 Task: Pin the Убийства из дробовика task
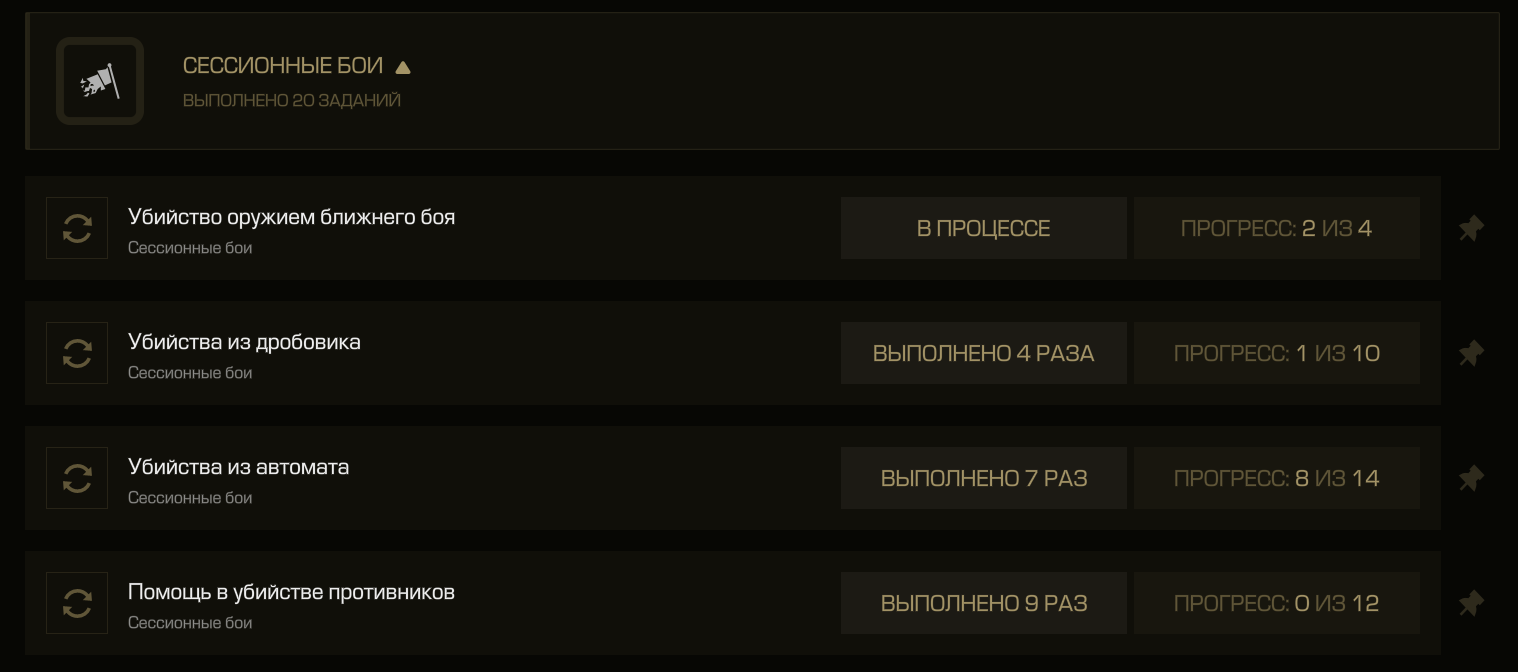(1470, 354)
